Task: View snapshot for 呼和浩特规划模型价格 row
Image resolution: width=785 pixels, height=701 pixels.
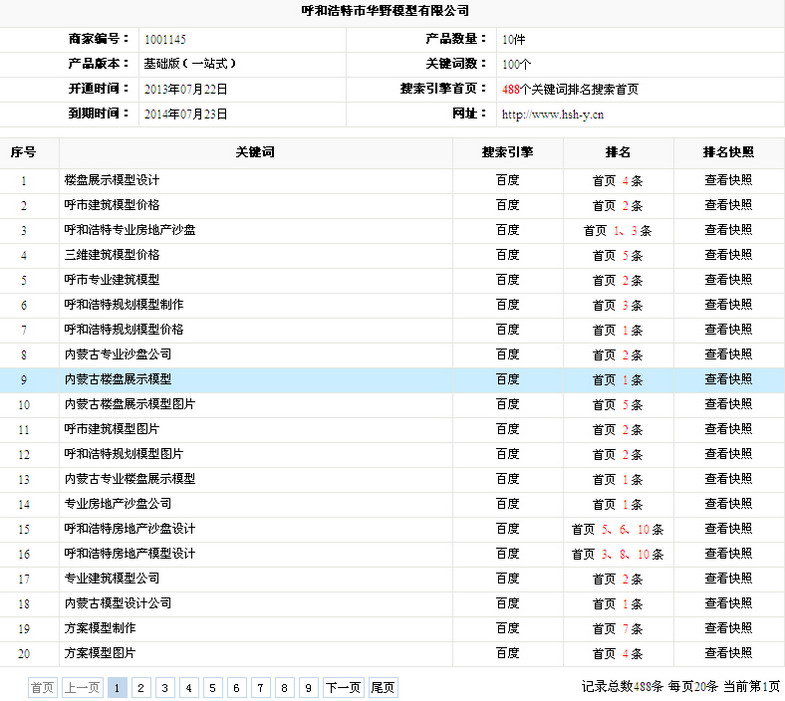Action: pyautogui.click(x=728, y=330)
